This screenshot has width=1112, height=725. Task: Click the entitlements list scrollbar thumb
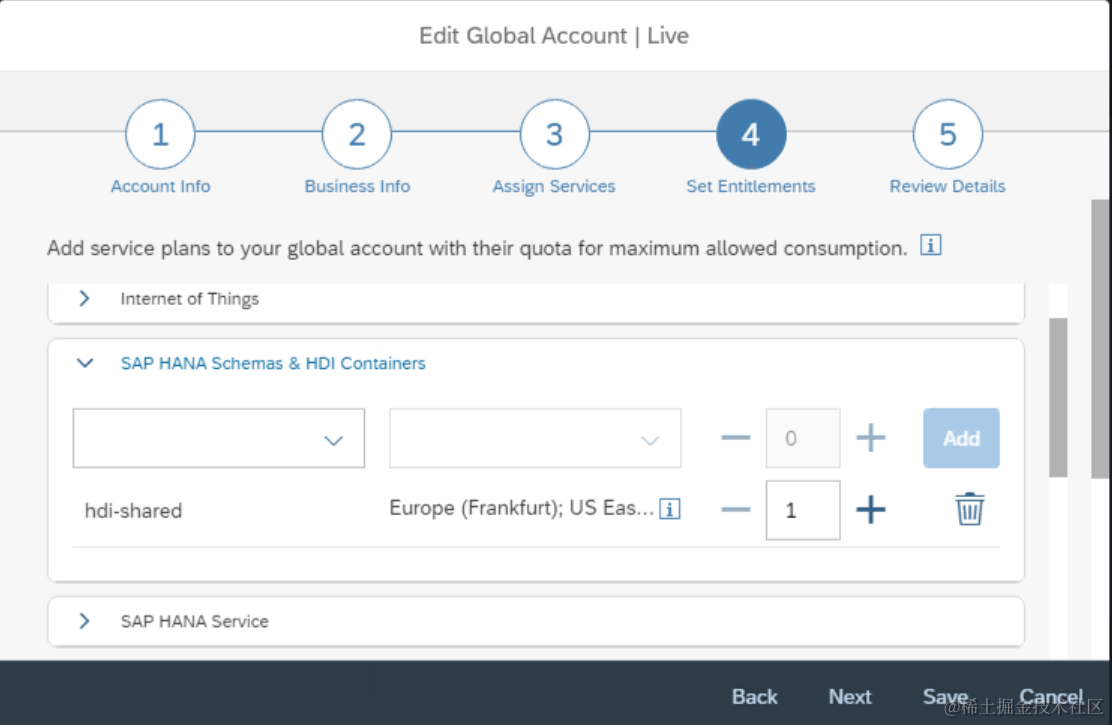tap(1058, 397)
